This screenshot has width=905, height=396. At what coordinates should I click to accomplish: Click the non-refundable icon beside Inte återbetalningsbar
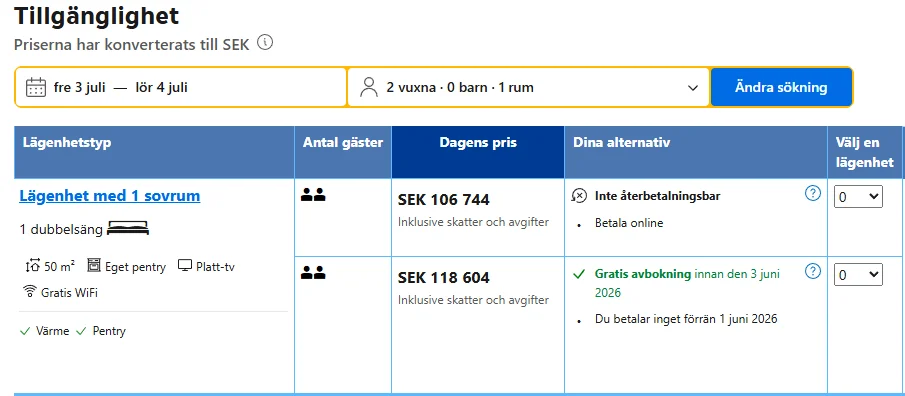pyautogui.click(x=579, y=196)
